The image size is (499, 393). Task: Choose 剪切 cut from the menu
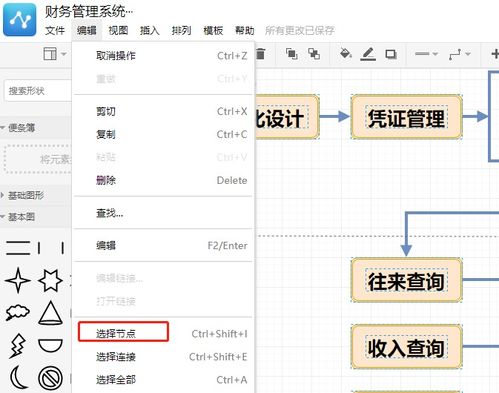163,111
